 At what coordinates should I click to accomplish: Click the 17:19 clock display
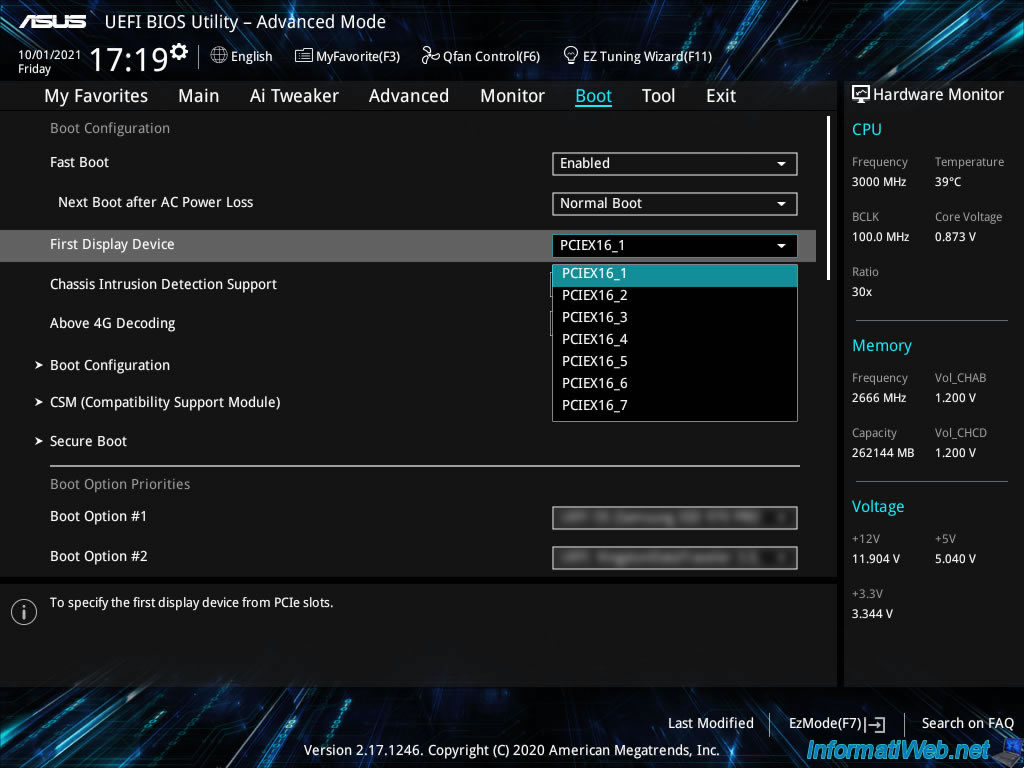129,59
